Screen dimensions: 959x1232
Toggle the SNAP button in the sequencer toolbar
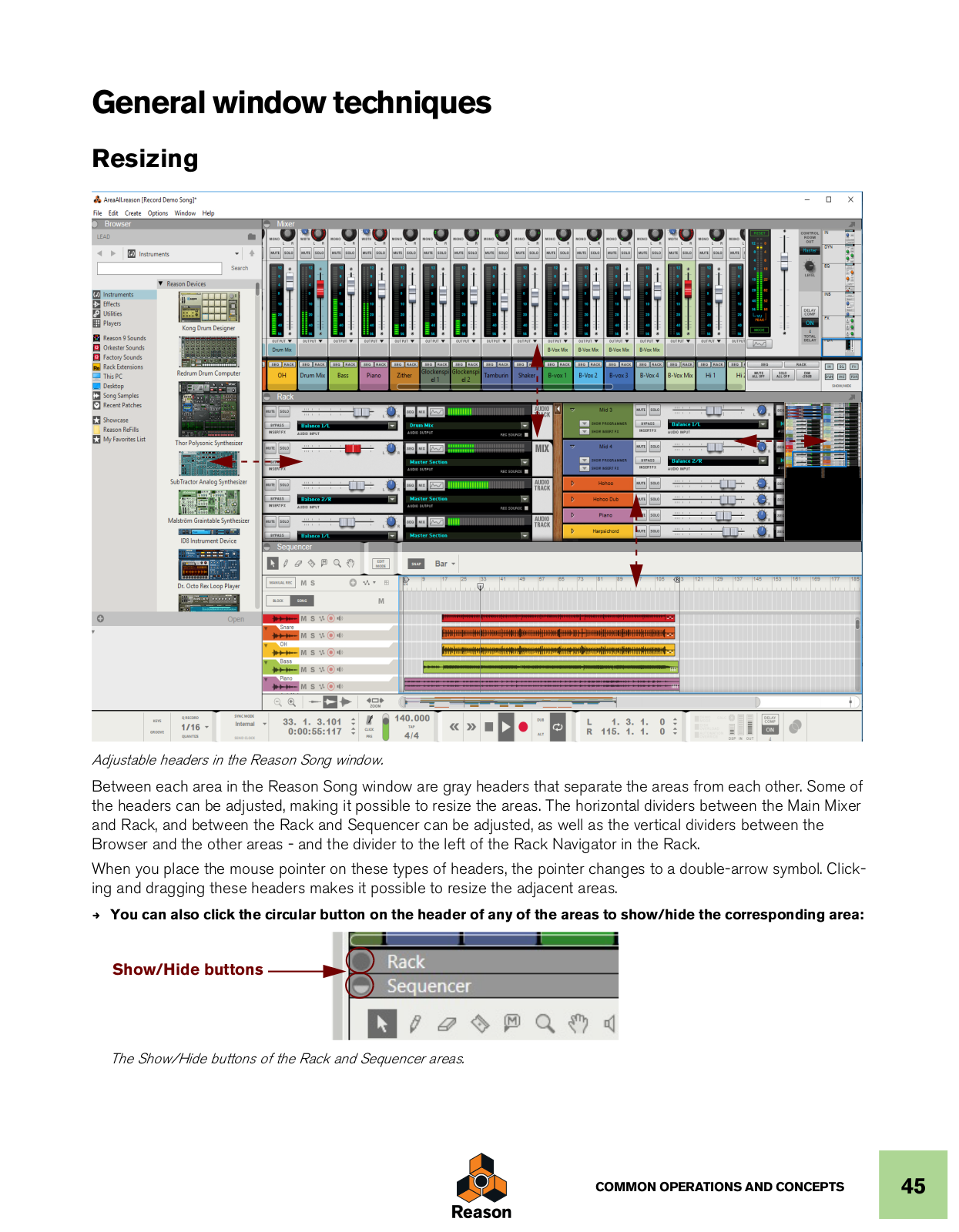pos(416,564)
